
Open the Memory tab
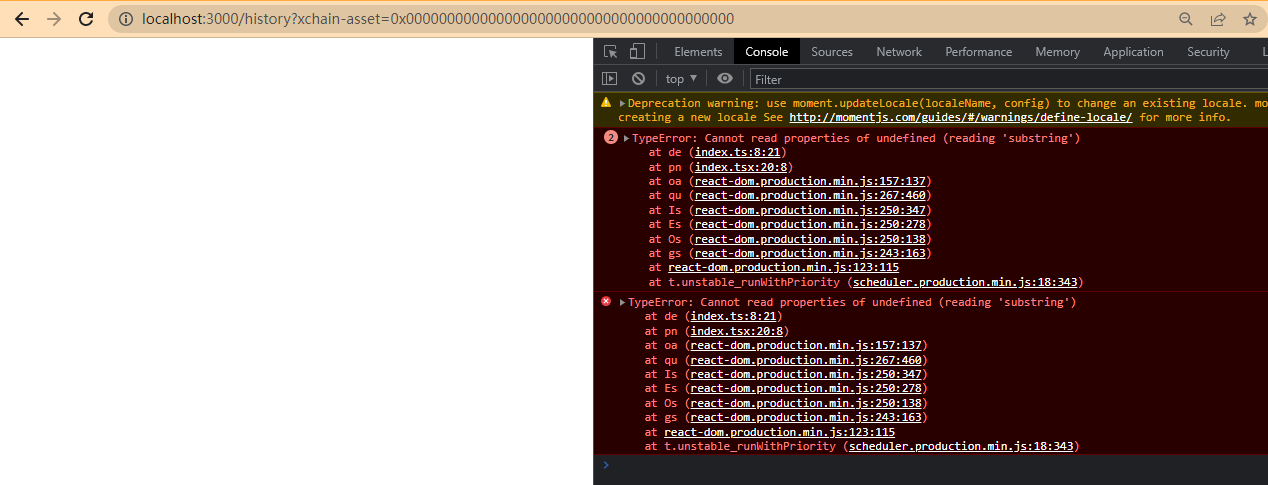(x=1058, y=52)
